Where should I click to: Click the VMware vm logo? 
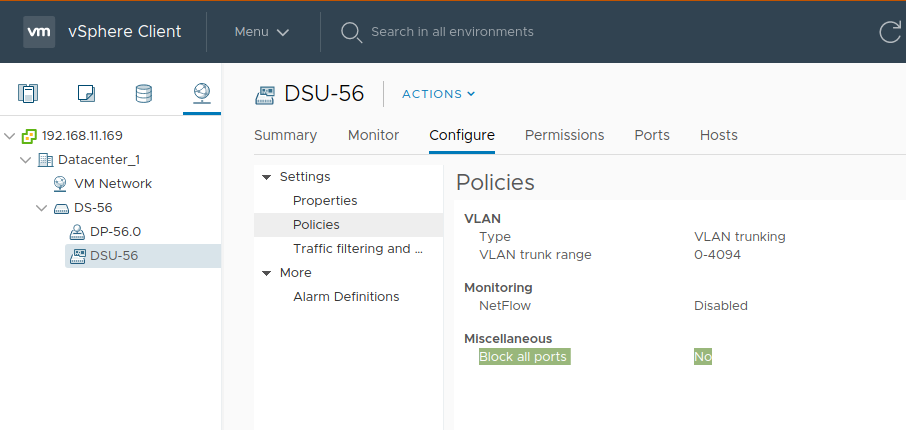point(39,31)
